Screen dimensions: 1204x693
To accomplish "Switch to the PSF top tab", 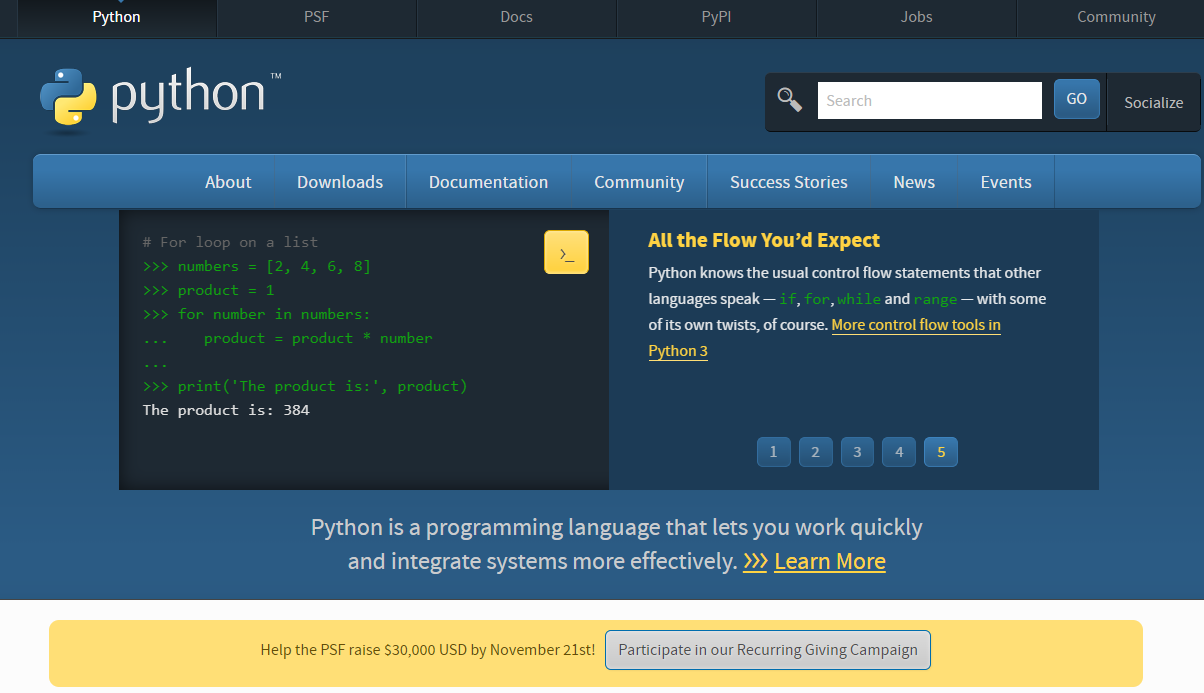I will coord(316,17).
